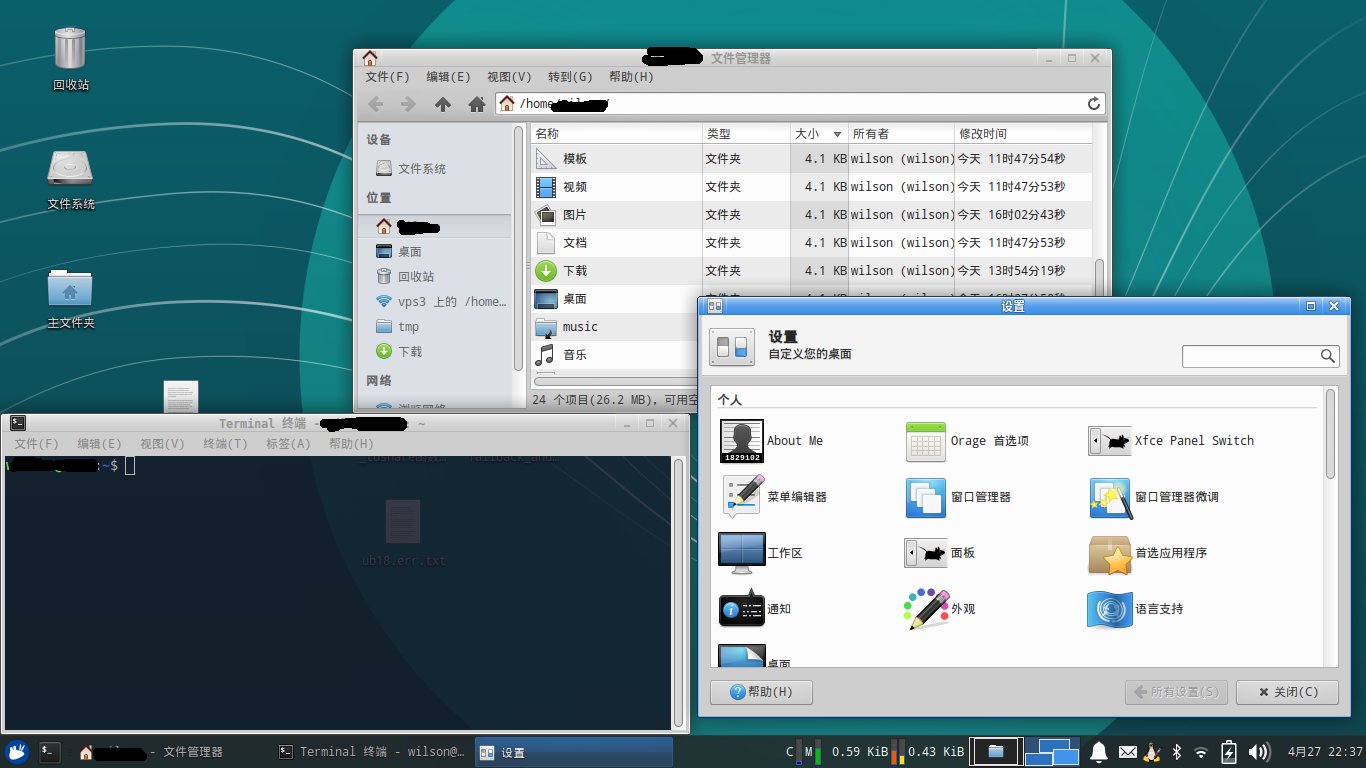1366x768 pixels.
Task: Sort files by the 类型 column header
Action: (746, 134)
